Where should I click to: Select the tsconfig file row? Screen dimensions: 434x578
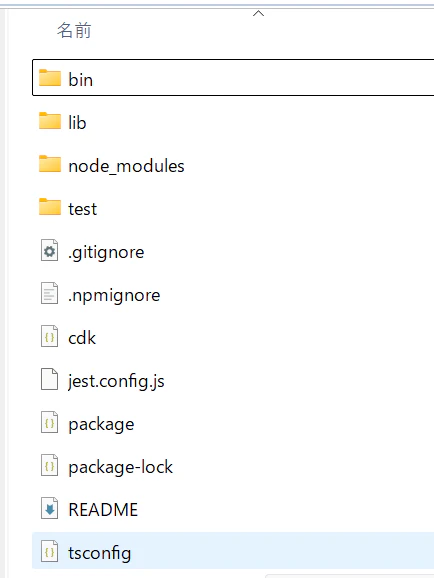pos(233,551)
